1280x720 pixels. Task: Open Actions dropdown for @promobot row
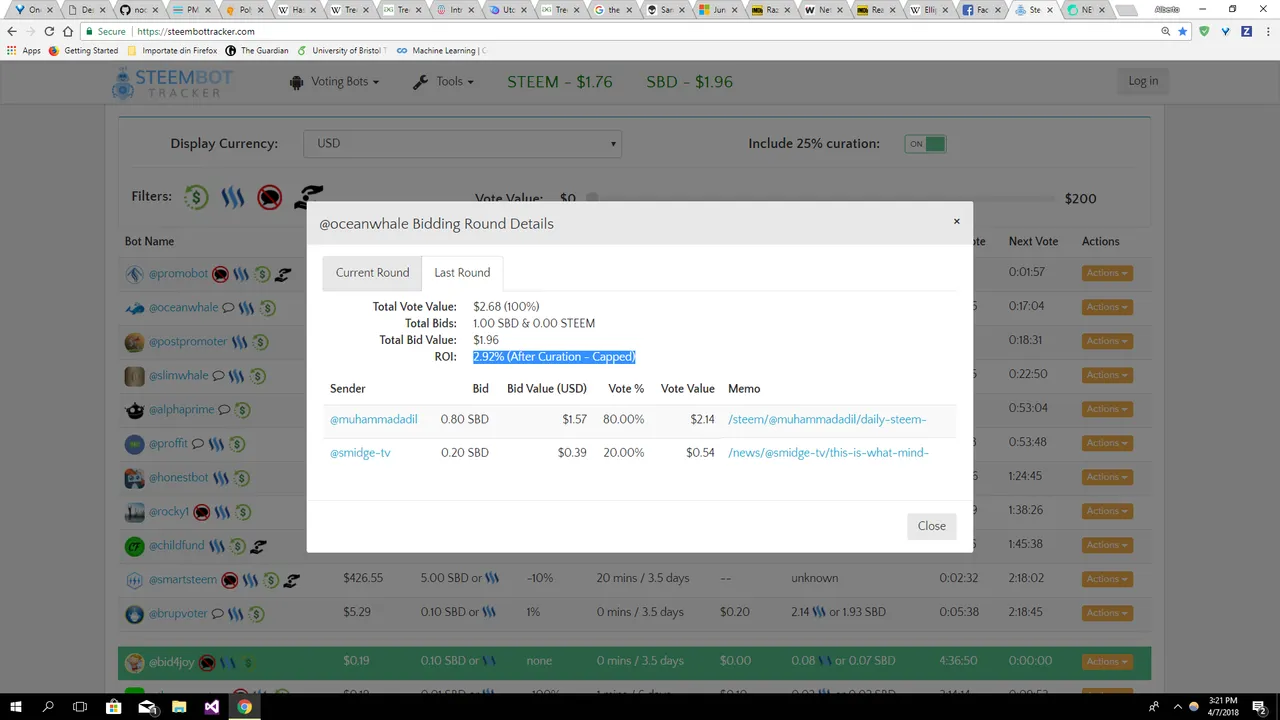click(1107, 273)
